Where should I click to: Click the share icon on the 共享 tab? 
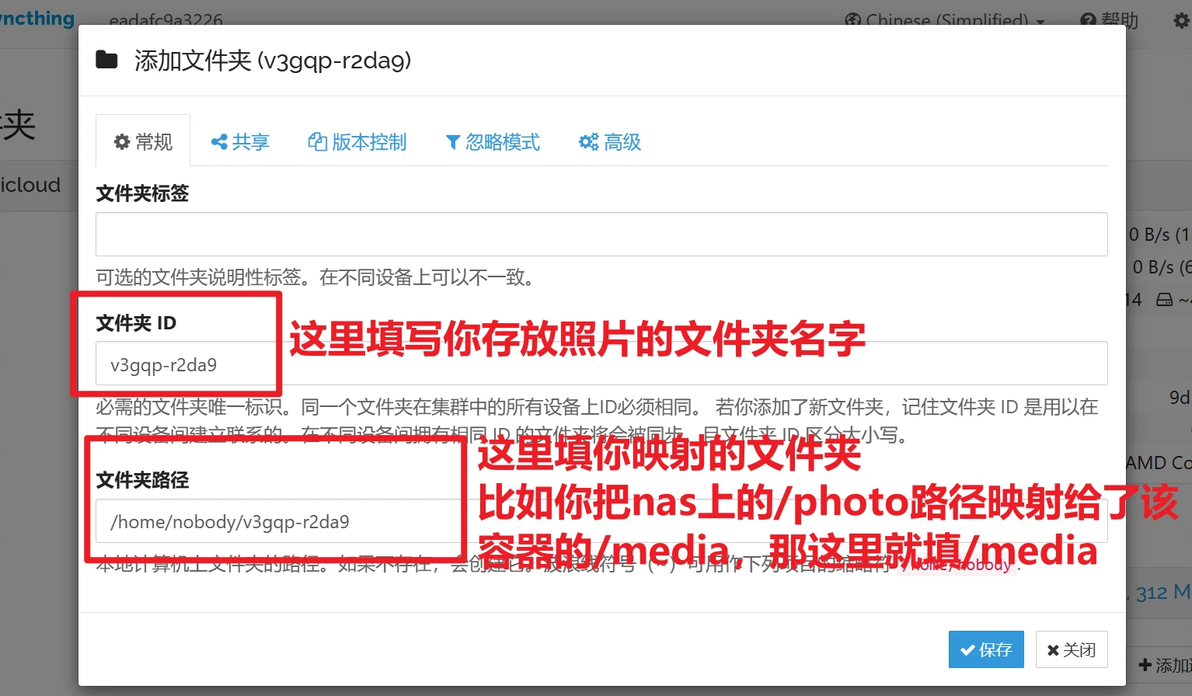[219, 141]
